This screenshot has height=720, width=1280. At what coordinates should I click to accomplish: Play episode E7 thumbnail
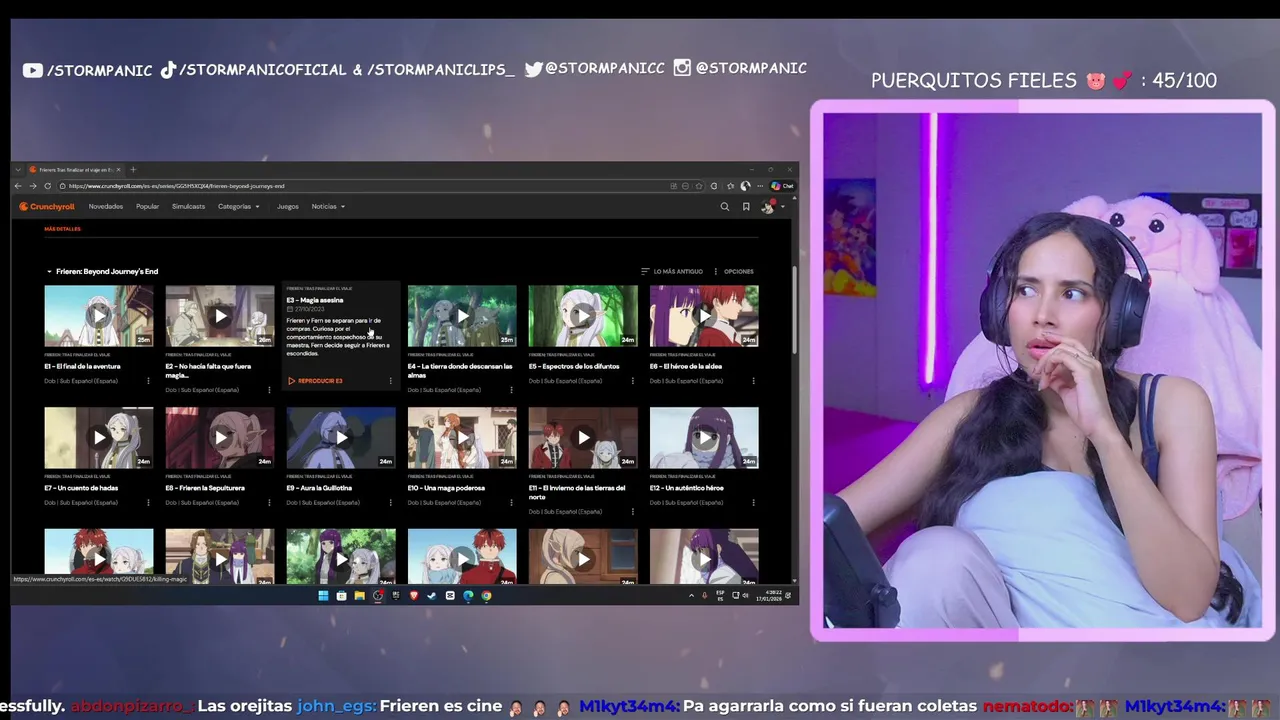pyautogui.click(x=99, y=437)
